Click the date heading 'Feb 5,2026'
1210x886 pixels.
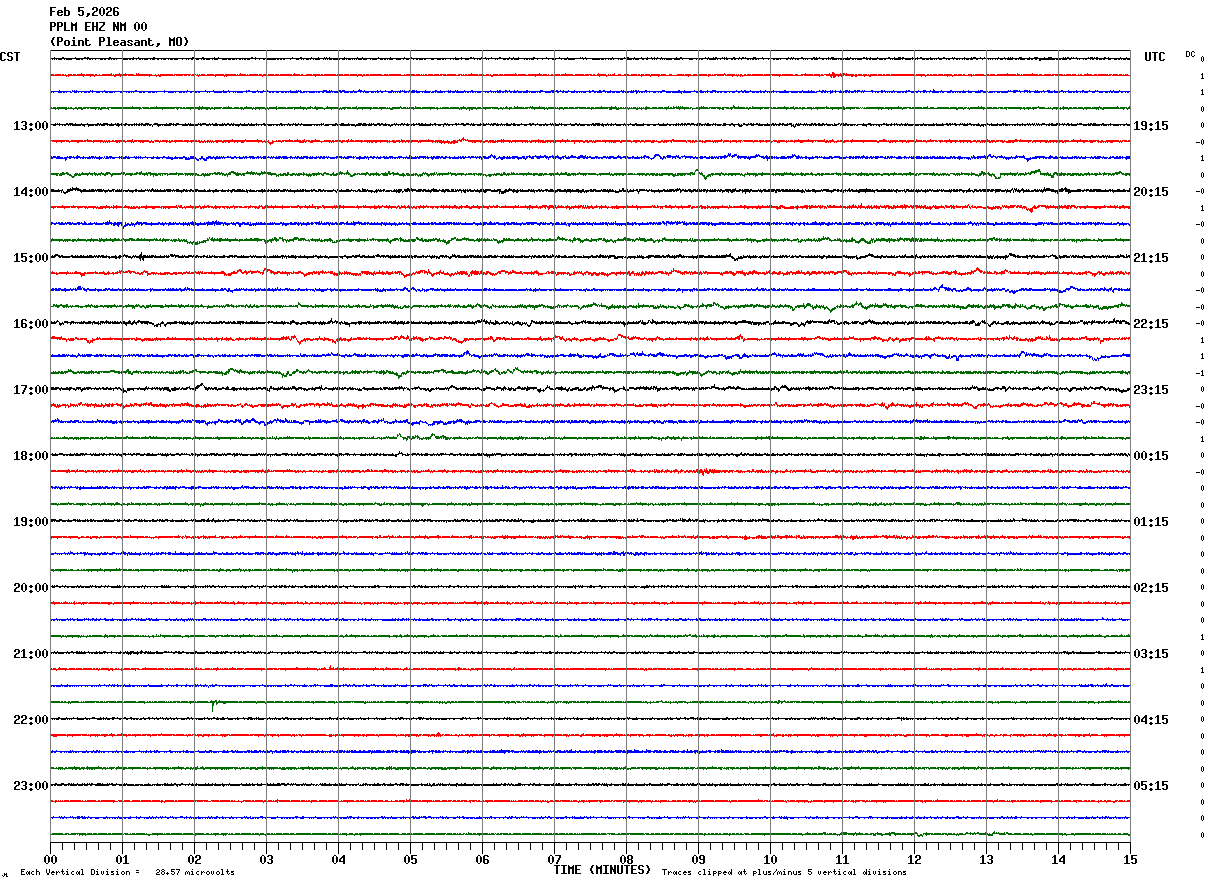tap(85, 12)
